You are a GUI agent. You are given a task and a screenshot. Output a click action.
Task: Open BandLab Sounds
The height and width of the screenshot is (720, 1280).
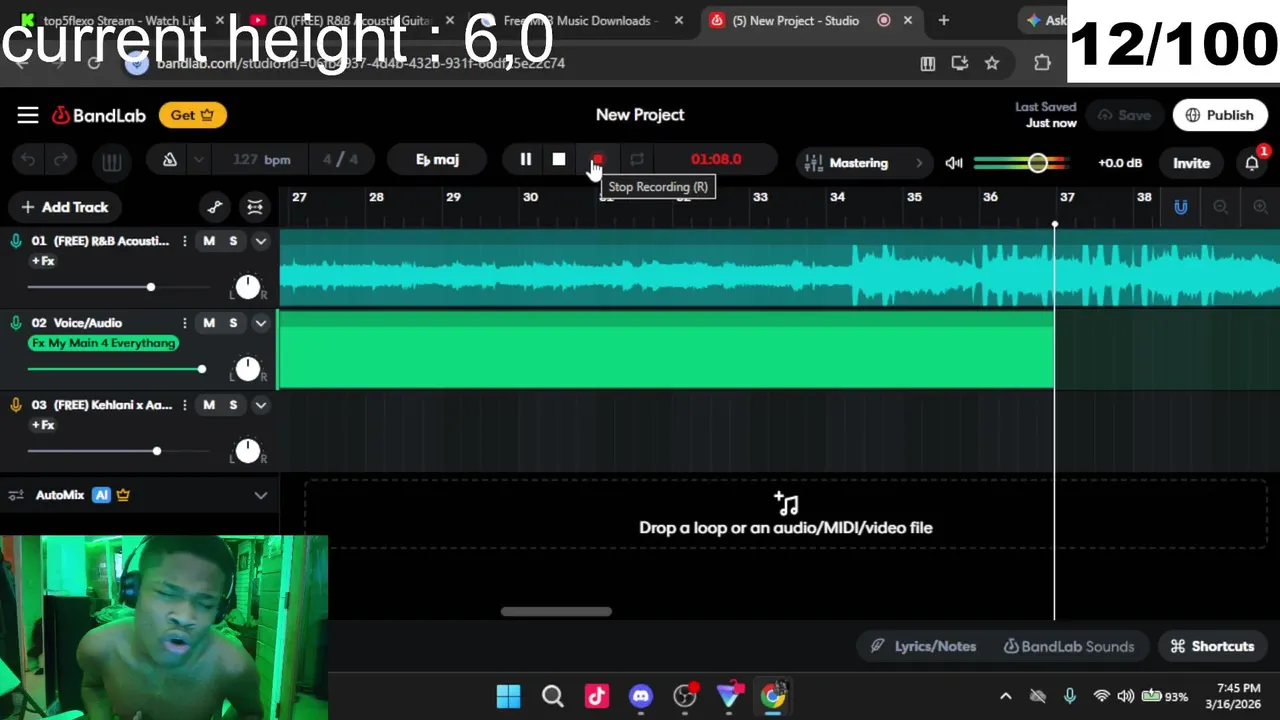[1068, 646]
